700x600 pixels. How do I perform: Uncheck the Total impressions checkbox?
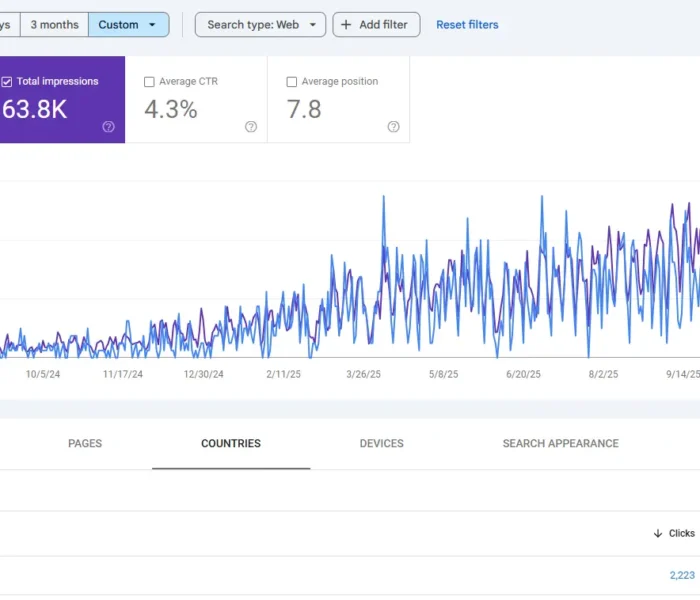(x=7, y=82)
